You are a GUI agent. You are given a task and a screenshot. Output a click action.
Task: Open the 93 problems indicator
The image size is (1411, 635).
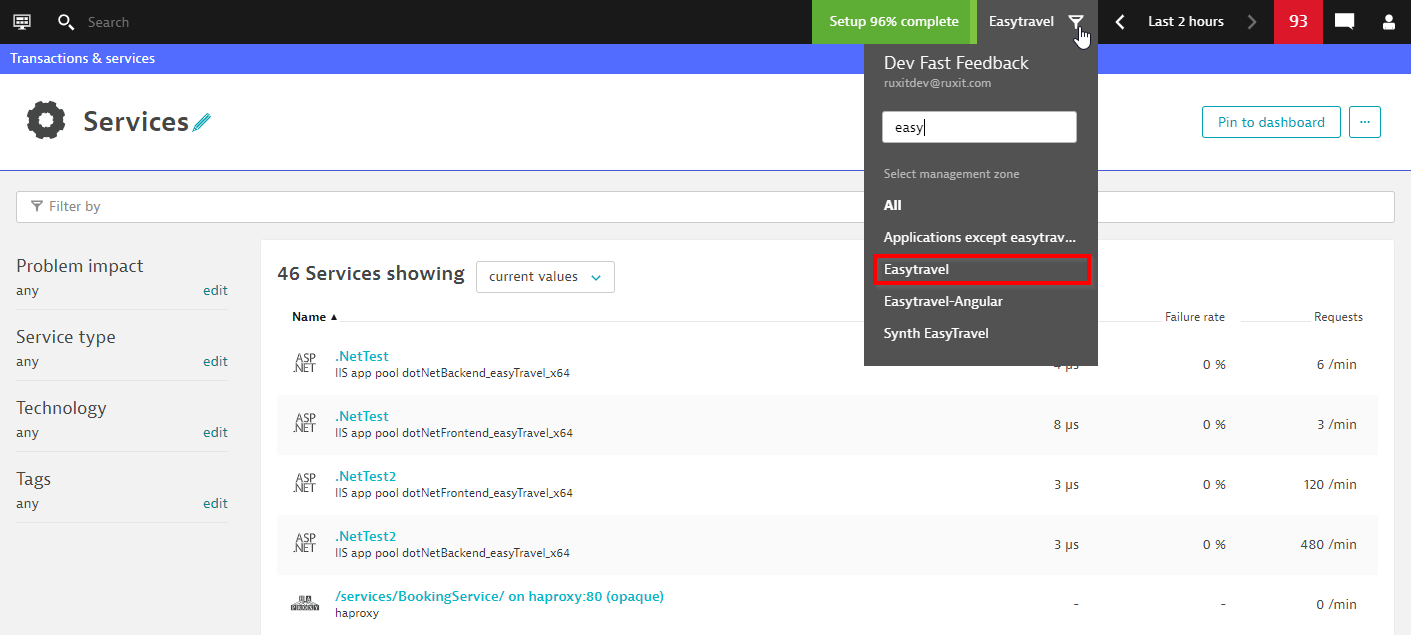tap(1298, 22)
